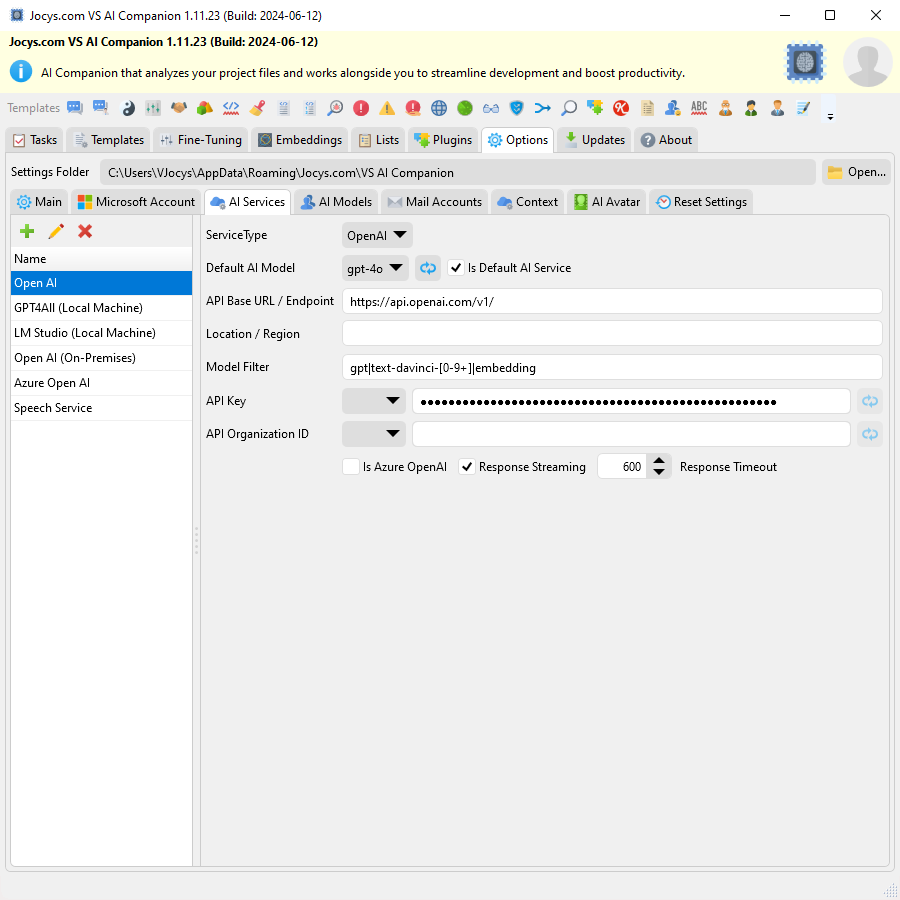Click the Open... folder button
This screenshot has height=900, width=900.
[856, 171]
